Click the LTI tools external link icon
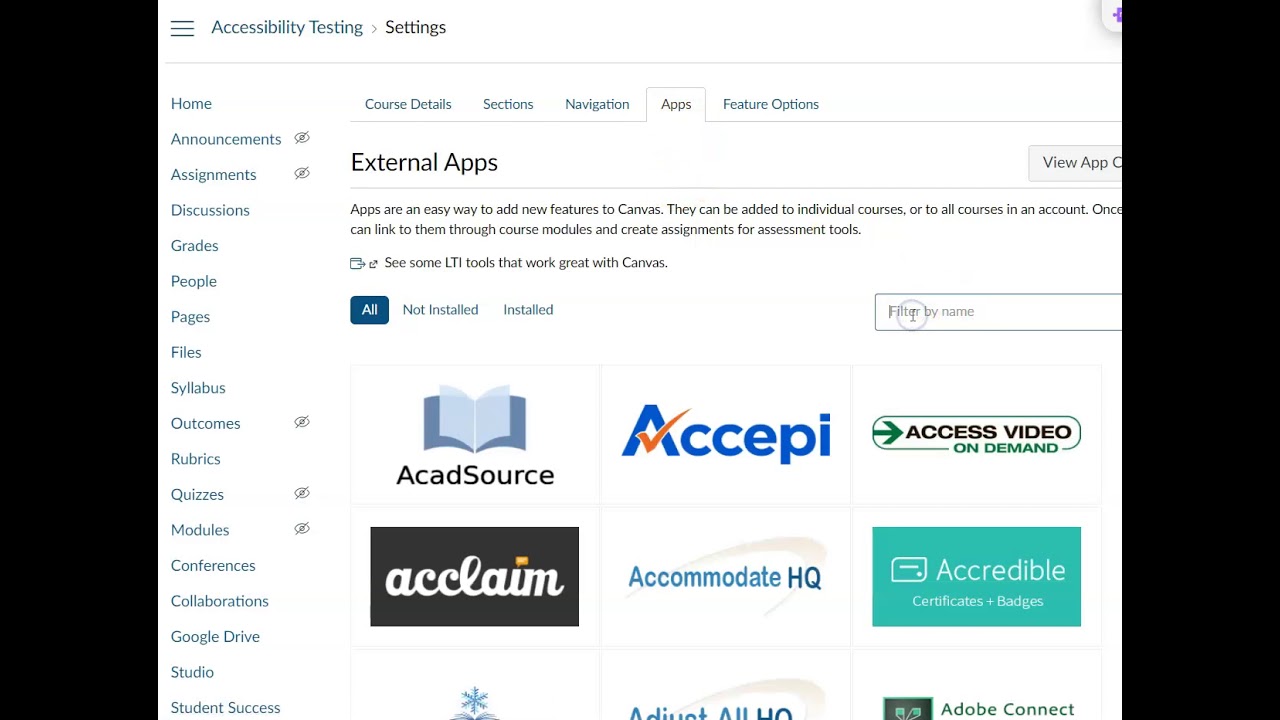 (364, 263)
